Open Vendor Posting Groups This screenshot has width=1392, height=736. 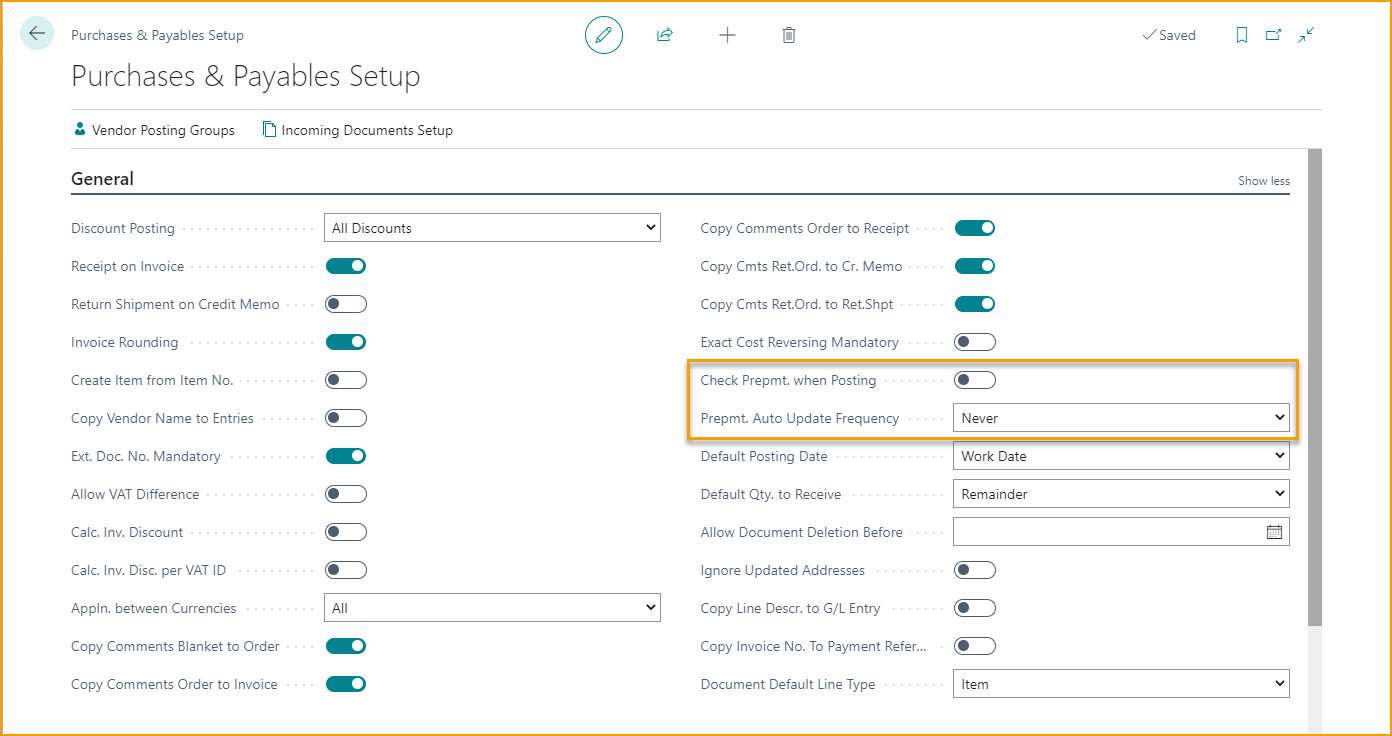click(153, 129)
